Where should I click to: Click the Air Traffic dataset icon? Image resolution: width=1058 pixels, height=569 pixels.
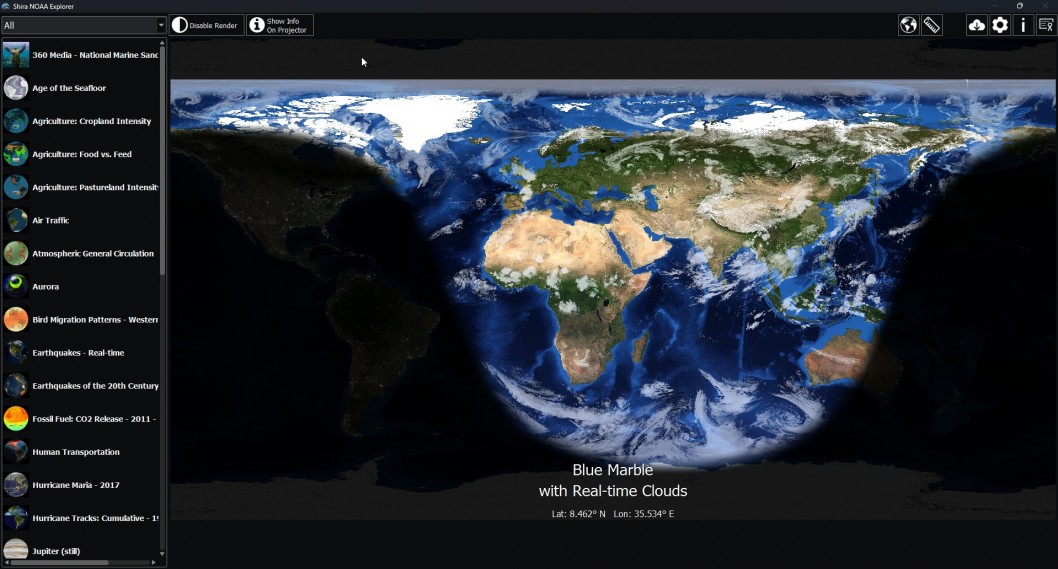[16, 220]
